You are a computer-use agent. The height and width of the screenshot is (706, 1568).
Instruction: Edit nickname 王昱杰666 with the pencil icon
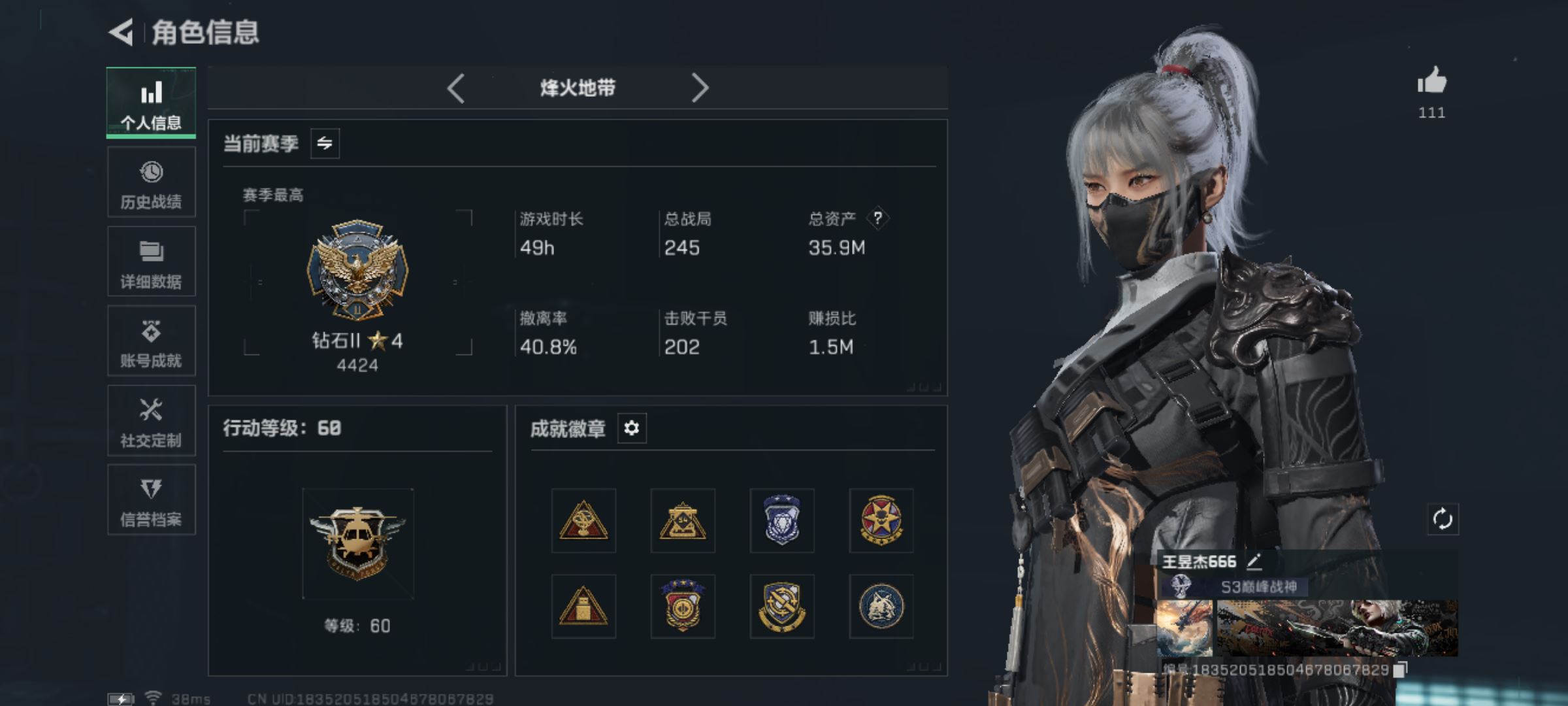click(x=1254, y=561)
